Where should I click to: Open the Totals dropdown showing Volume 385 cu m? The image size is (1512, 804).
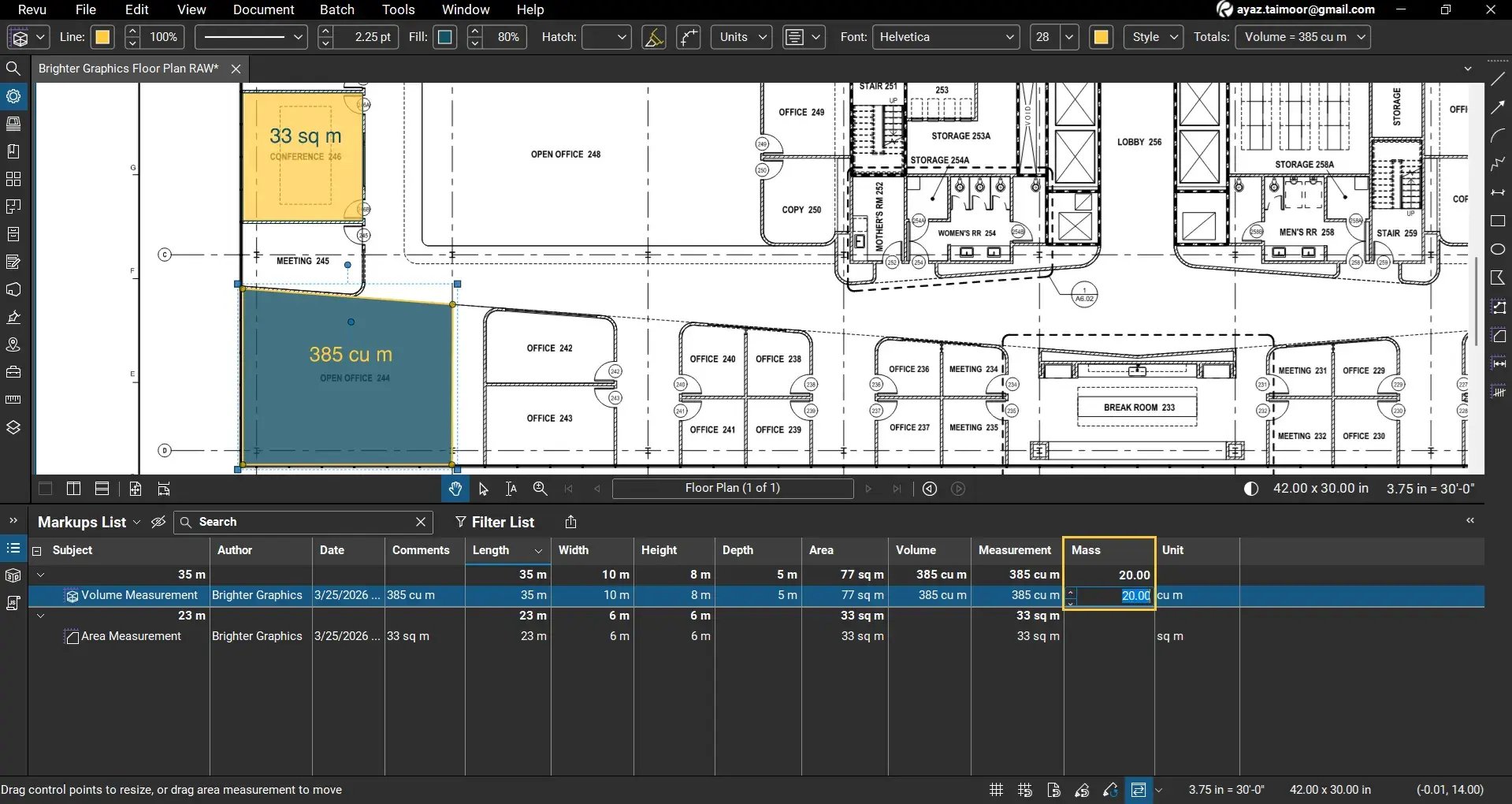pyautogui.click(x=1303, y=37)
